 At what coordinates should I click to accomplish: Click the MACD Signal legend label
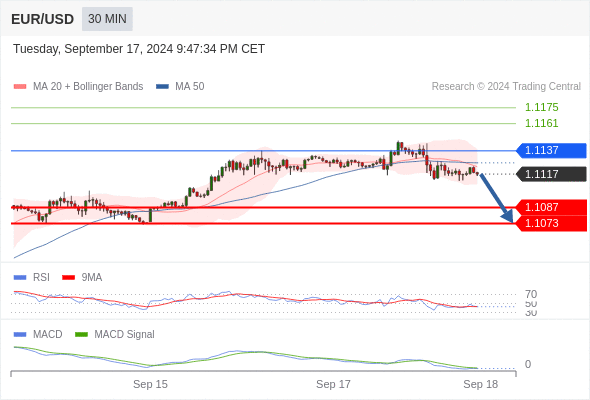coord(125,335)
